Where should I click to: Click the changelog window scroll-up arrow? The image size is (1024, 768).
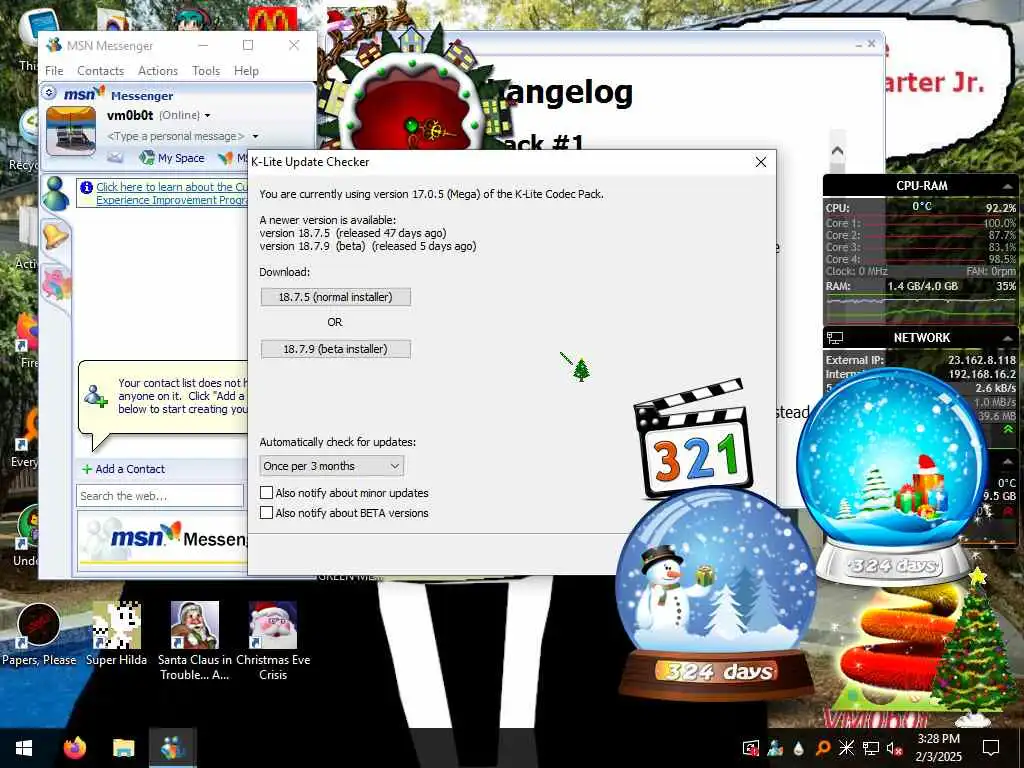click(837, 151)
